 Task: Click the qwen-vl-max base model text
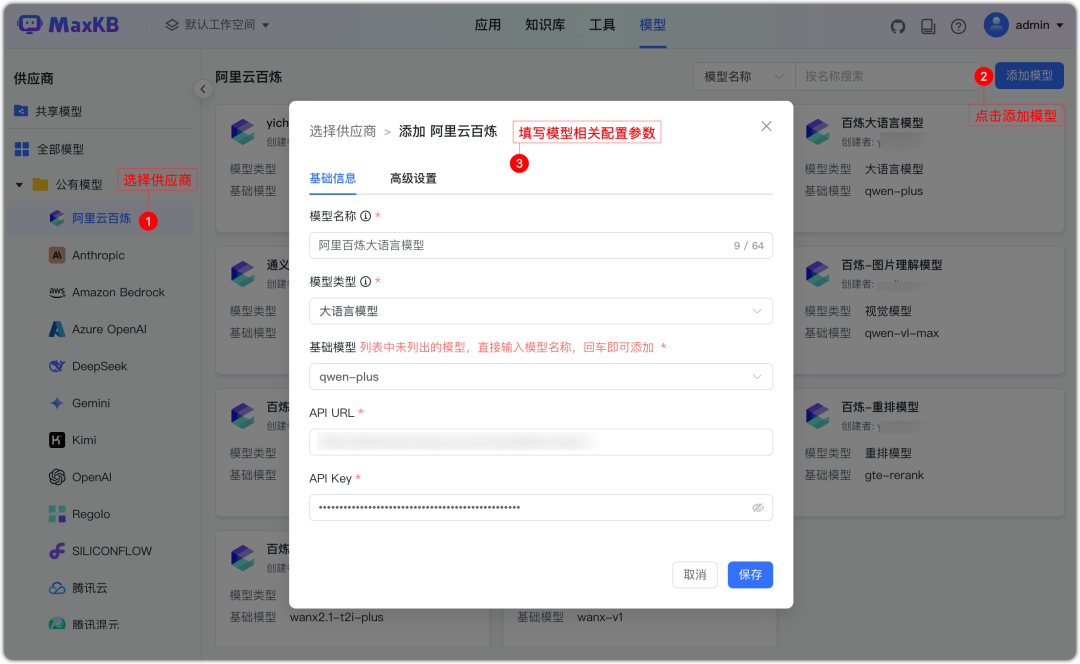pyautogui.click(x=902, y=333)
